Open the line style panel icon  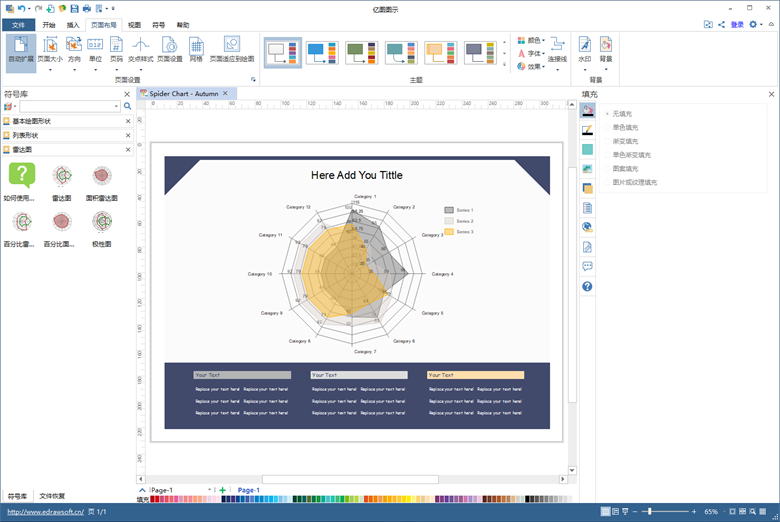click(587, 130)
